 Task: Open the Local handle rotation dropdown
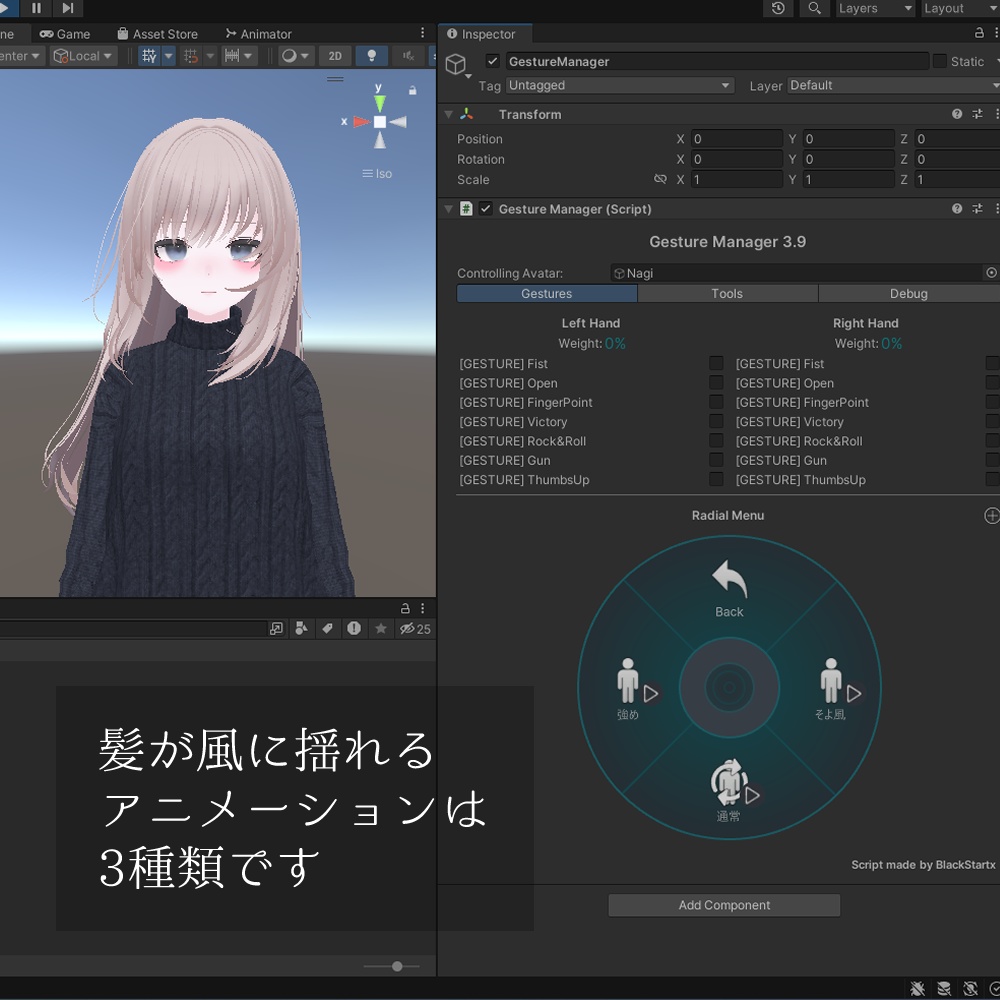83,56
